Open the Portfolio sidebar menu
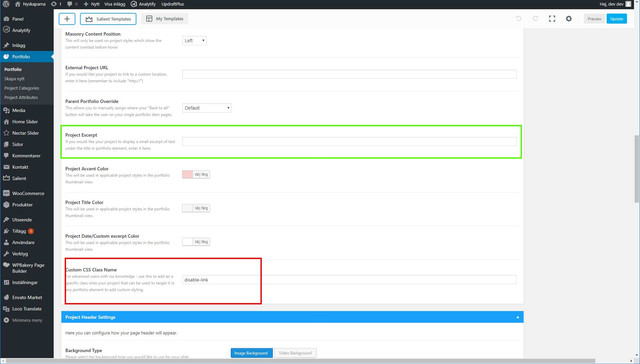This screenshot has height=364, width=640. pos(27,57)
